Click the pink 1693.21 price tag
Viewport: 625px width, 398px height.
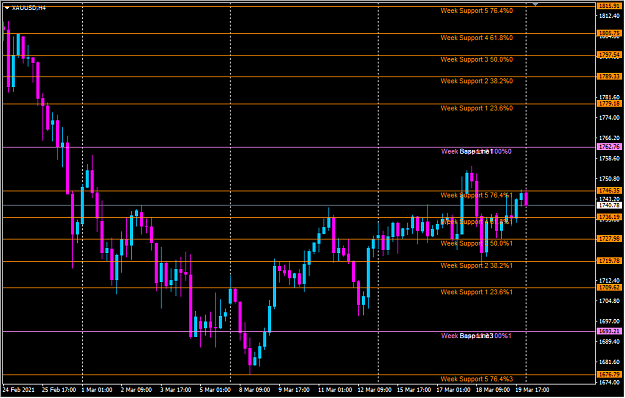(x=609, y=331)
